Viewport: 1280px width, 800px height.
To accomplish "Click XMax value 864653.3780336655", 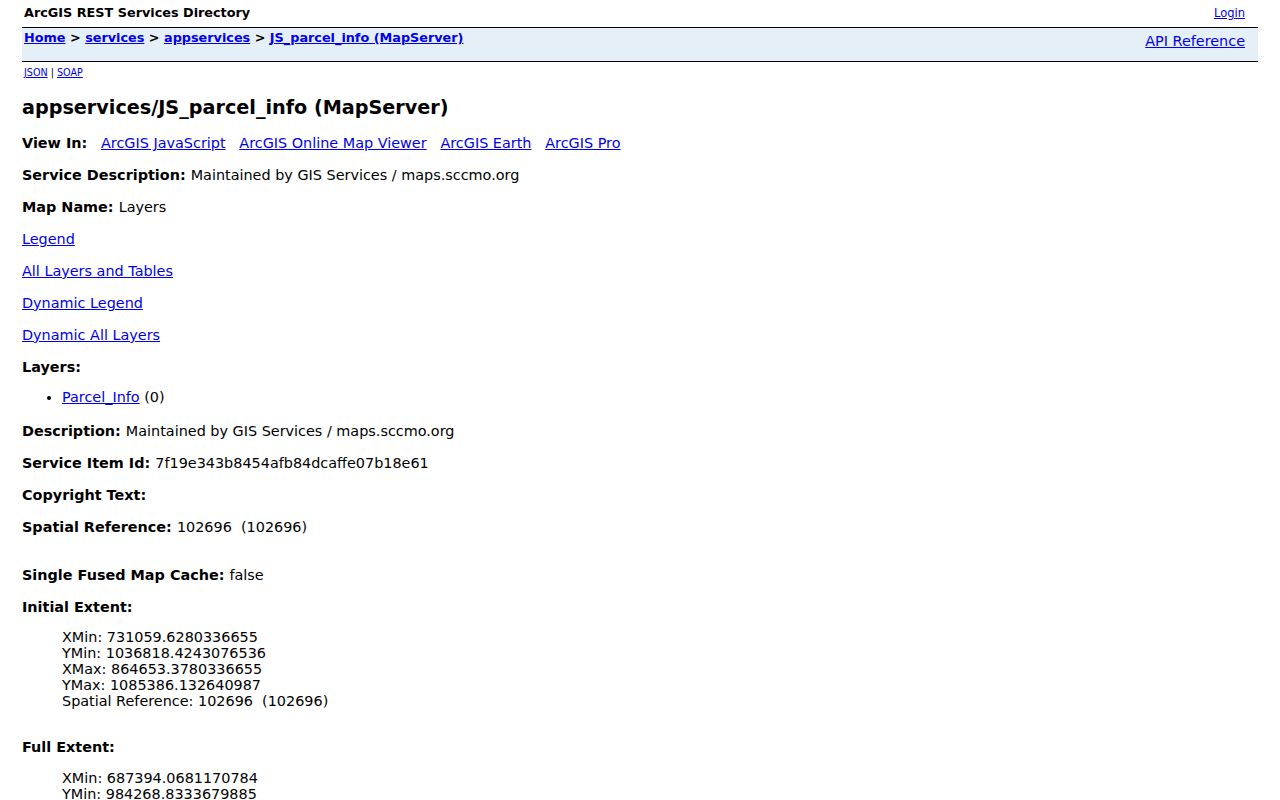I will point(187,669).
